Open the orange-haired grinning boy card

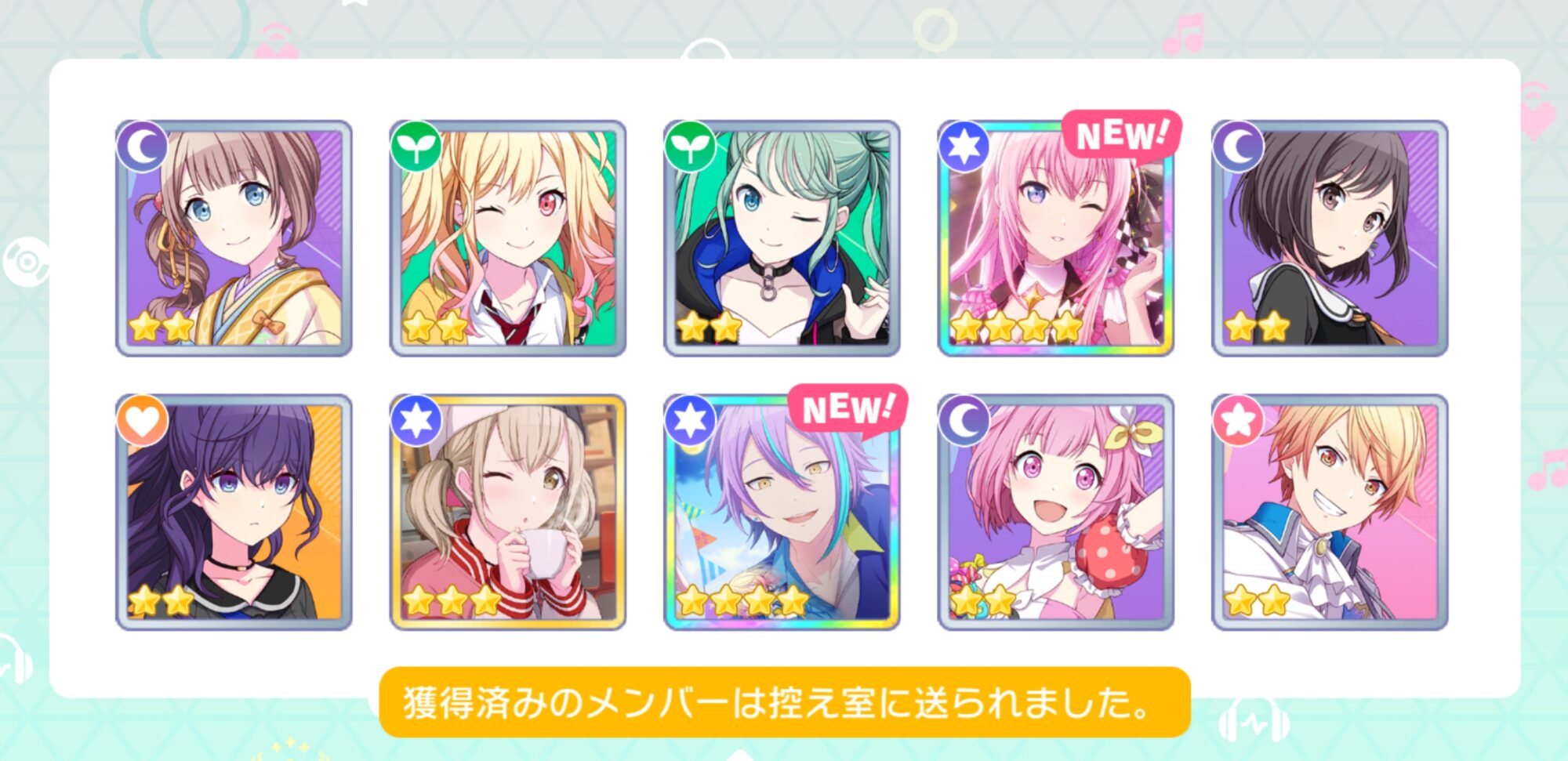[1330, 512]
